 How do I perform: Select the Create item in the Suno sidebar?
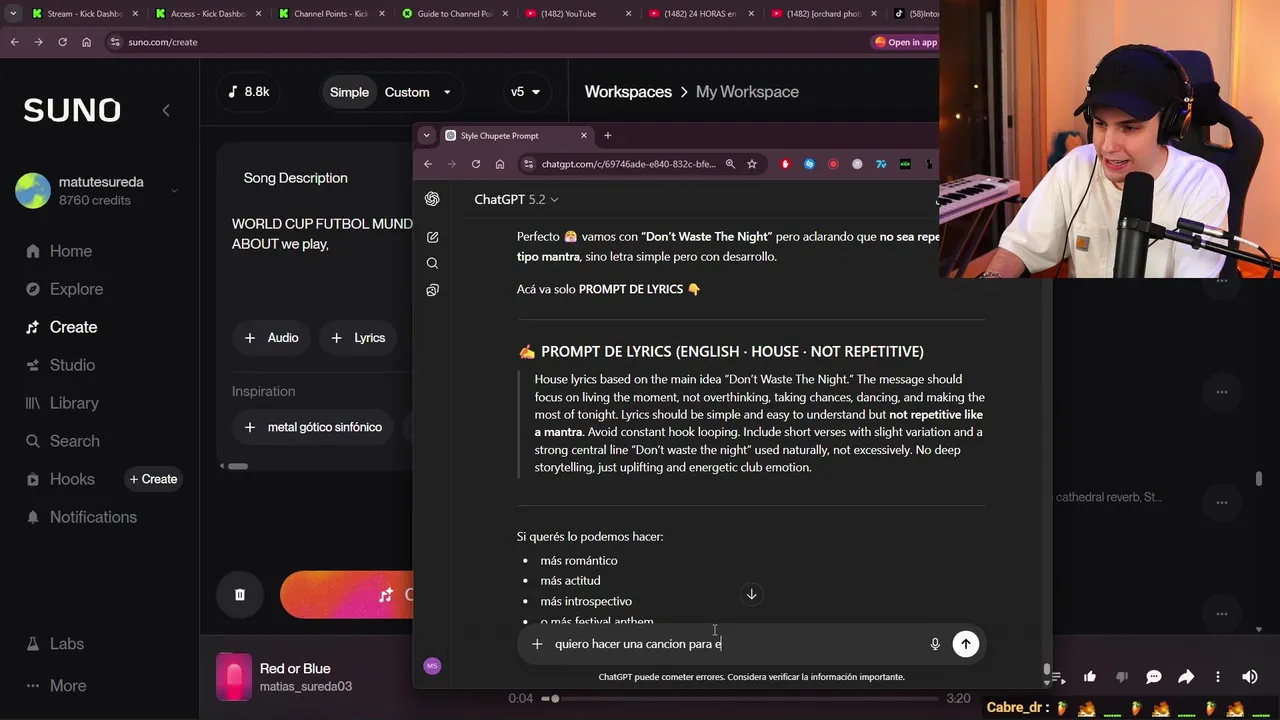61,327
